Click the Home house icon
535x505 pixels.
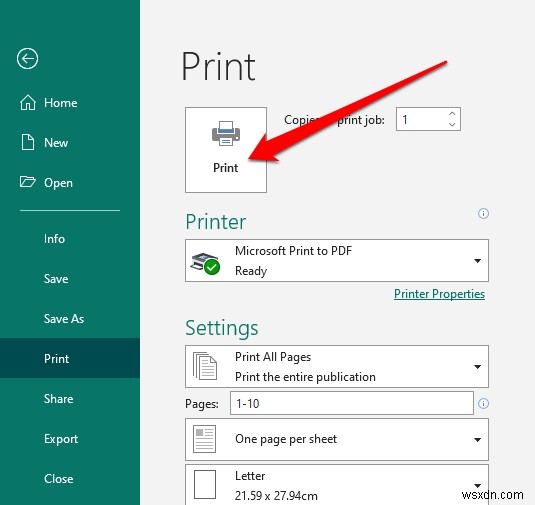(28, 102)
